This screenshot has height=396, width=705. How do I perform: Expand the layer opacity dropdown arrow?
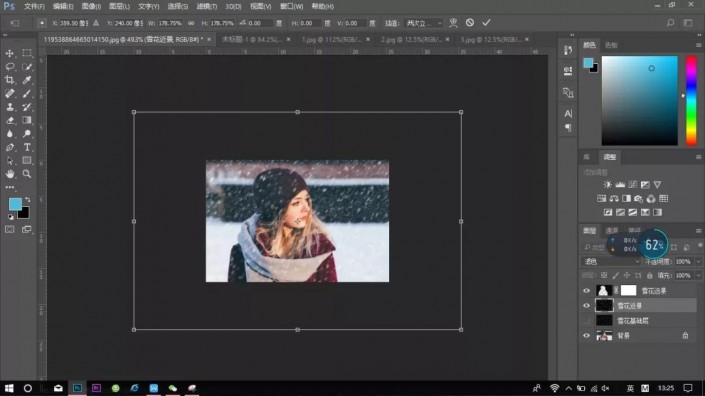[x=698, y=262]
